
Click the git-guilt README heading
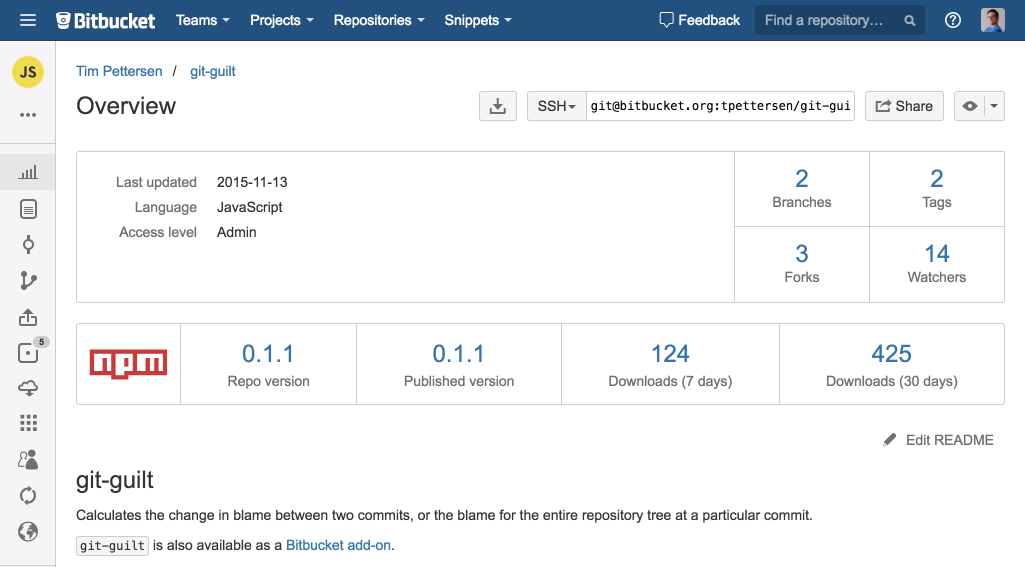tap(114, 481)
